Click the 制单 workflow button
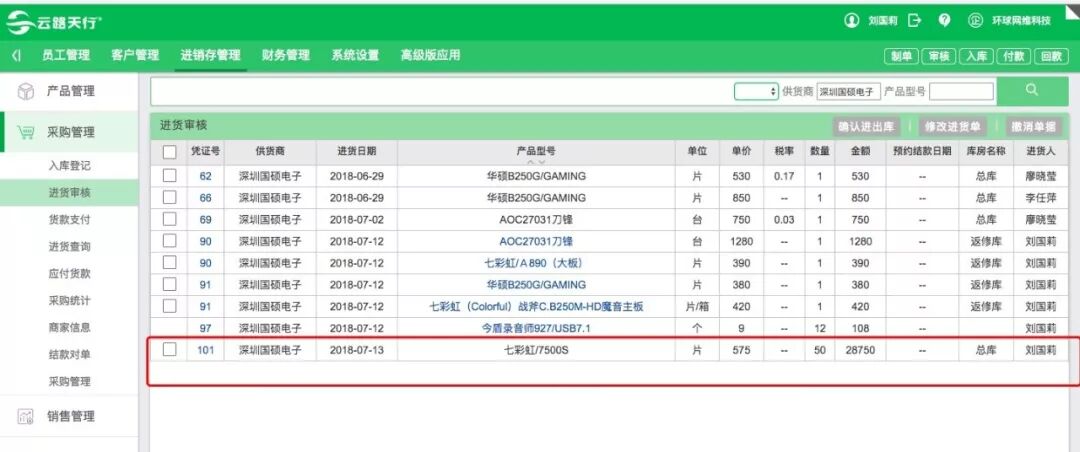This screenshot has height=452, width=1080. [902, 56]
